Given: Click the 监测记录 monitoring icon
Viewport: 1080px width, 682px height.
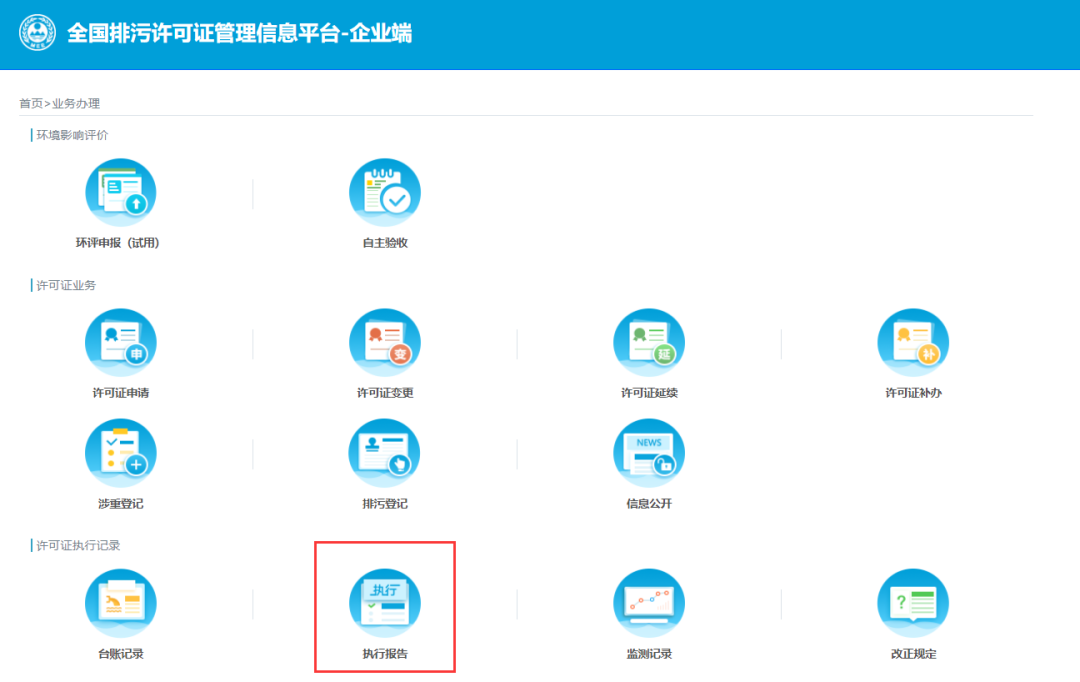Looking at the screenshot, I should tap(649, 602).
